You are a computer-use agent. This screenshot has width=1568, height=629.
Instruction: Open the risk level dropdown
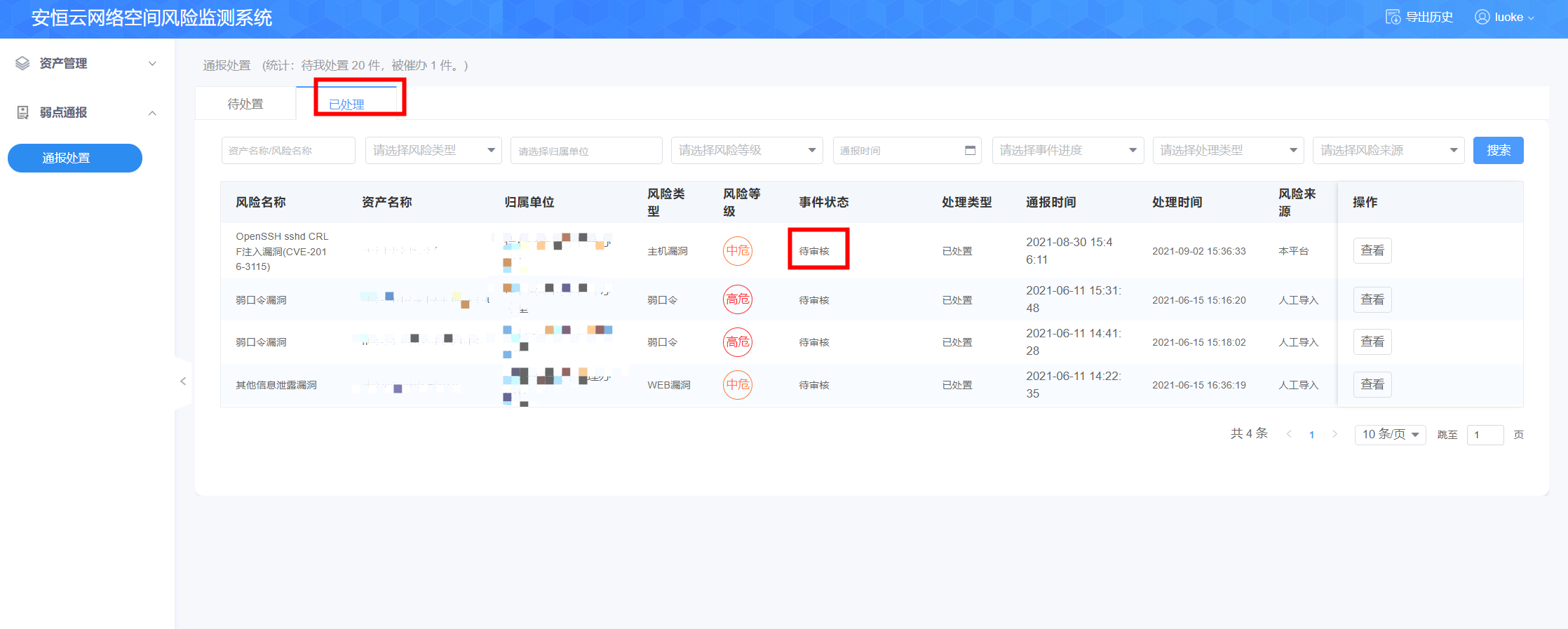(x=746, y=150)
